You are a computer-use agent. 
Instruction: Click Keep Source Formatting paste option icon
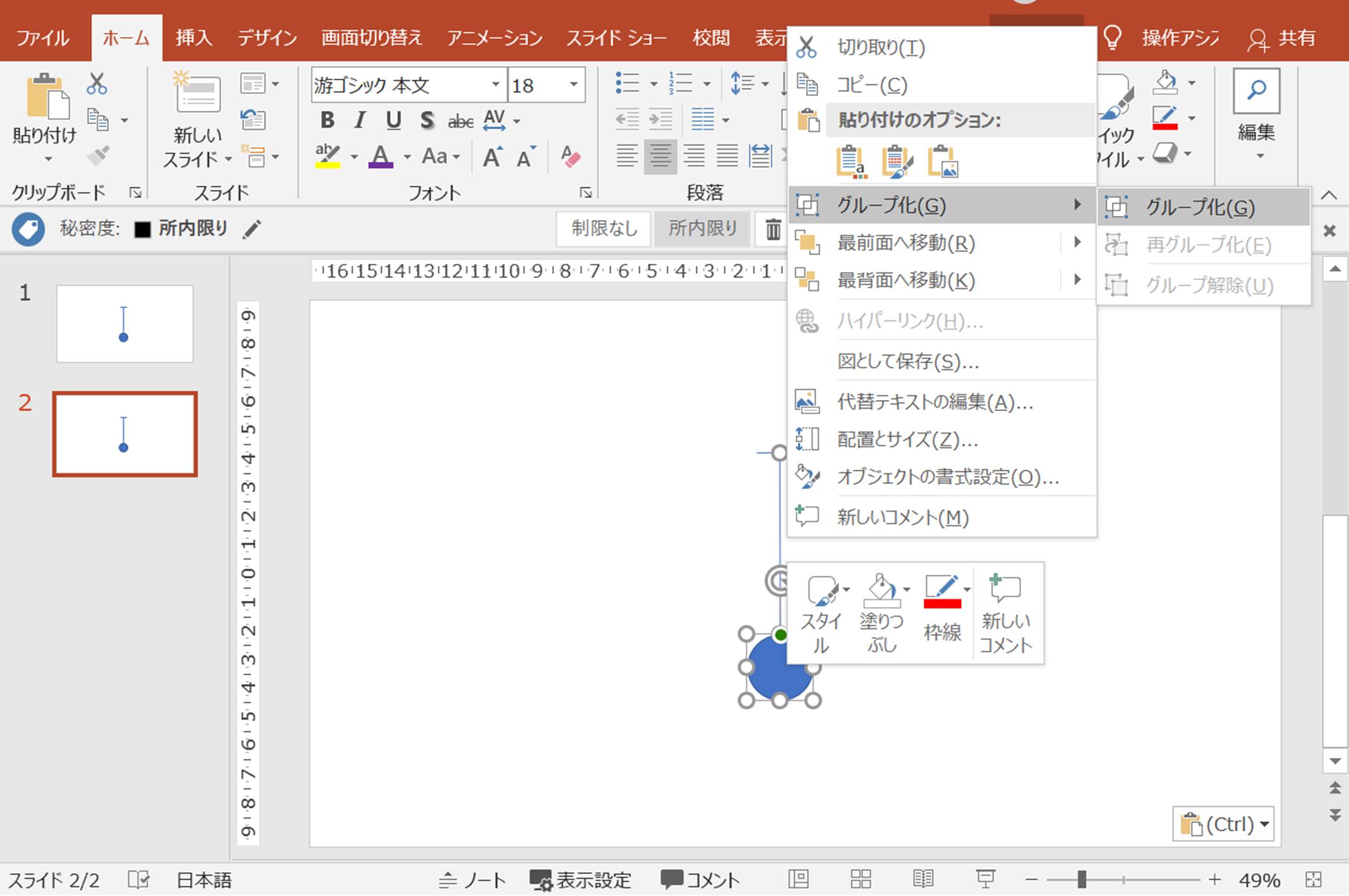pos(897,161)
